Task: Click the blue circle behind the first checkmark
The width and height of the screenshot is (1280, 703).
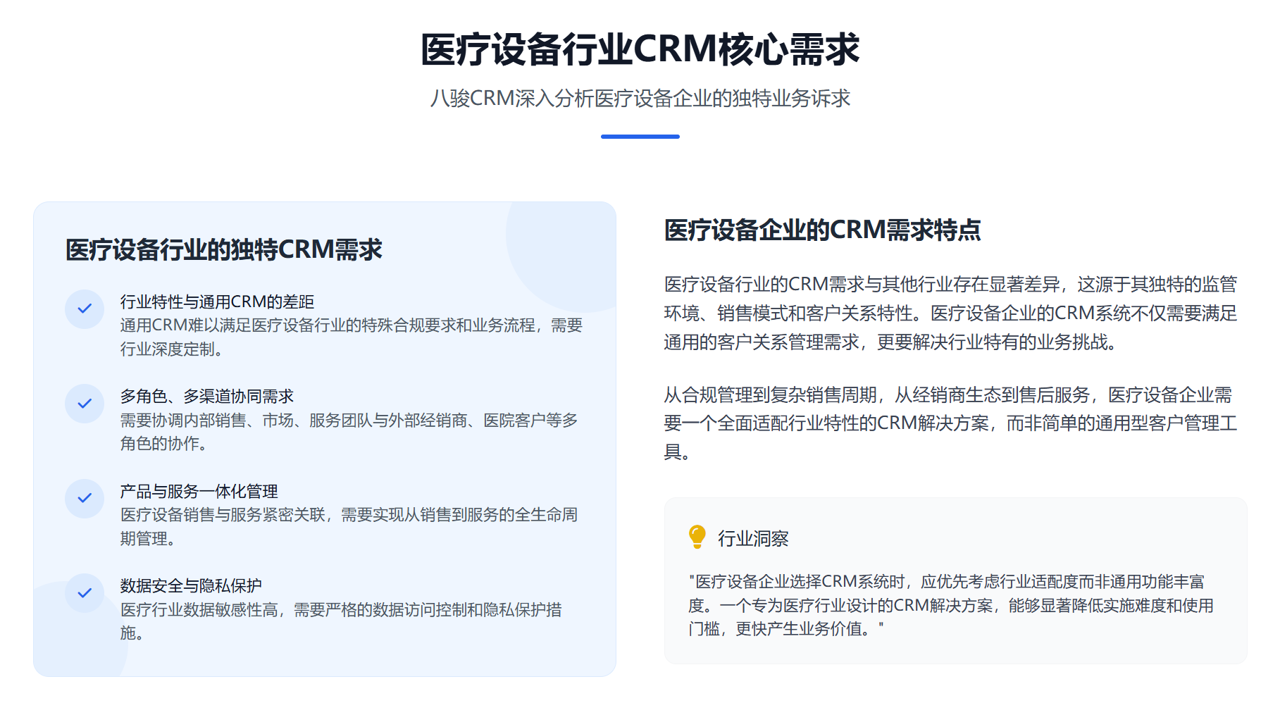Action: pos(84,308)
